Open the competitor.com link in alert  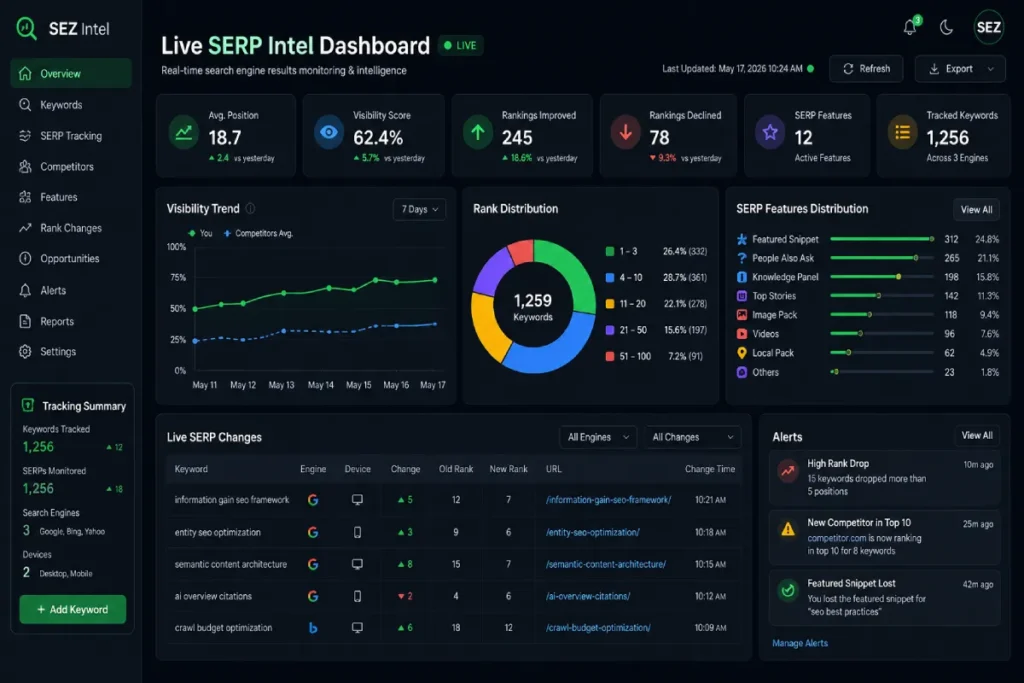837,538
